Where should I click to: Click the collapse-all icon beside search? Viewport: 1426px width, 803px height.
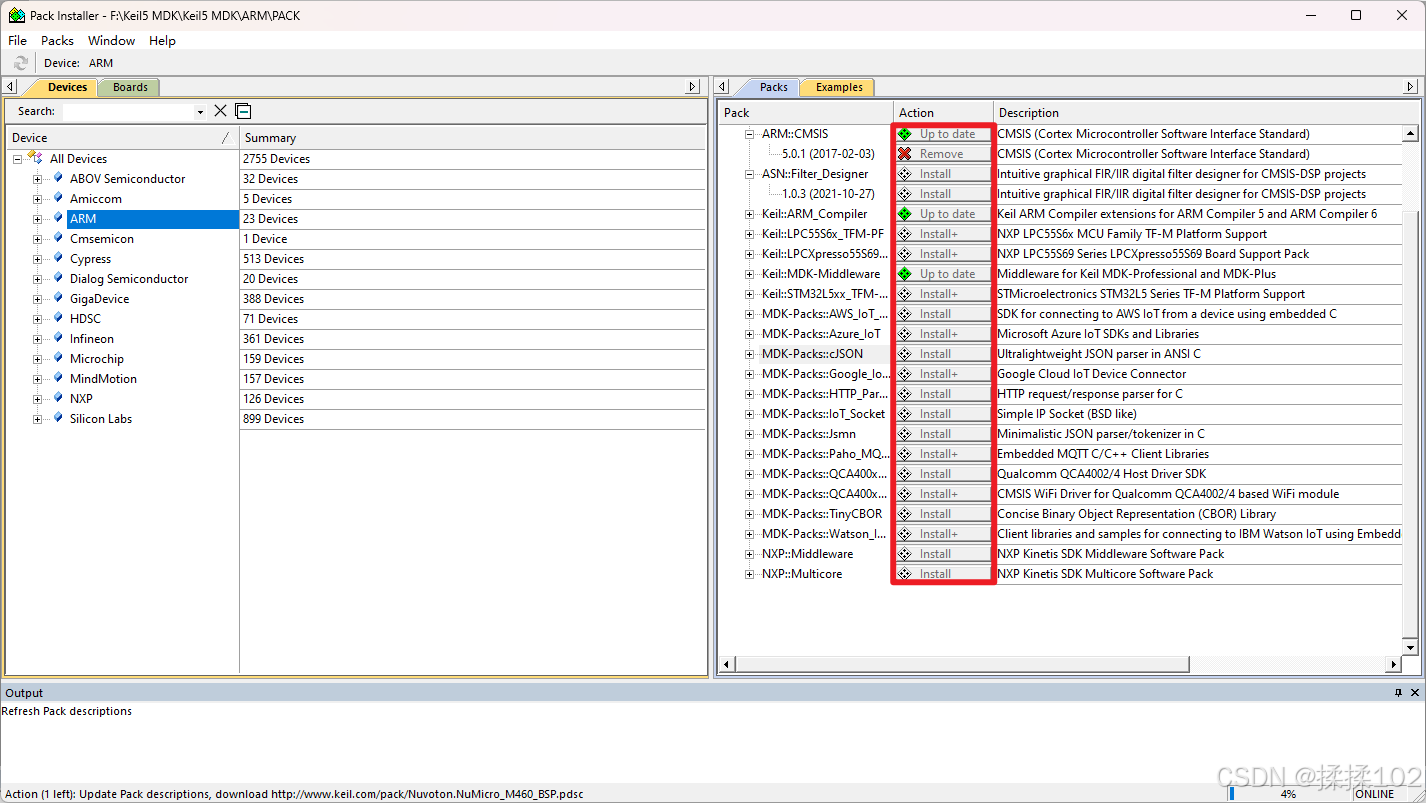click(243, 111)
